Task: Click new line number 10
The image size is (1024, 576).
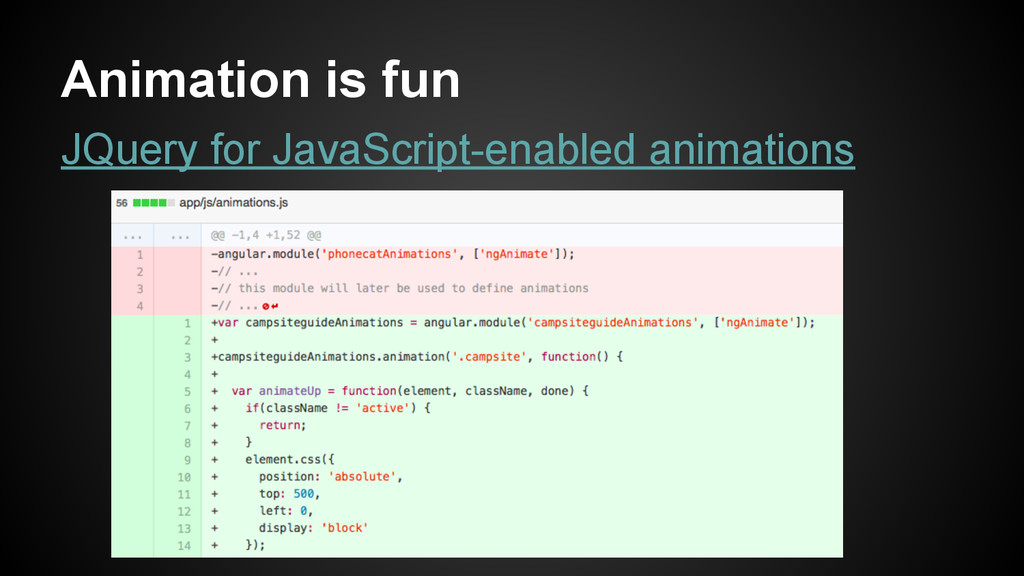Action: pos(184,477)
